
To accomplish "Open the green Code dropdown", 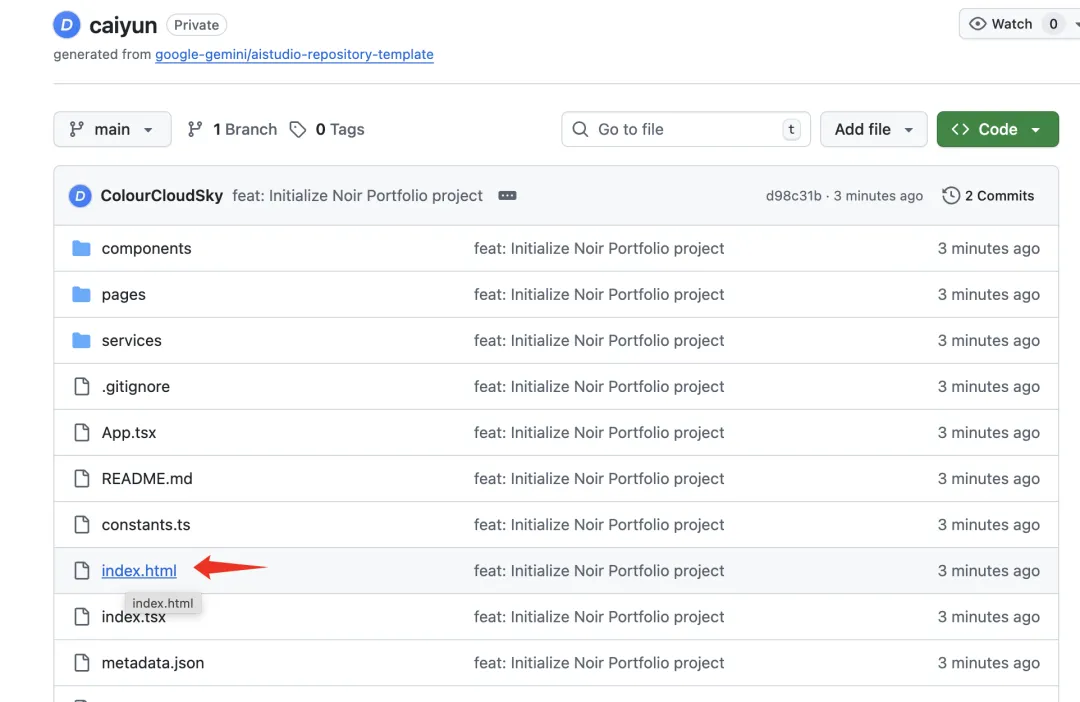I will click(x=996, y=130).
